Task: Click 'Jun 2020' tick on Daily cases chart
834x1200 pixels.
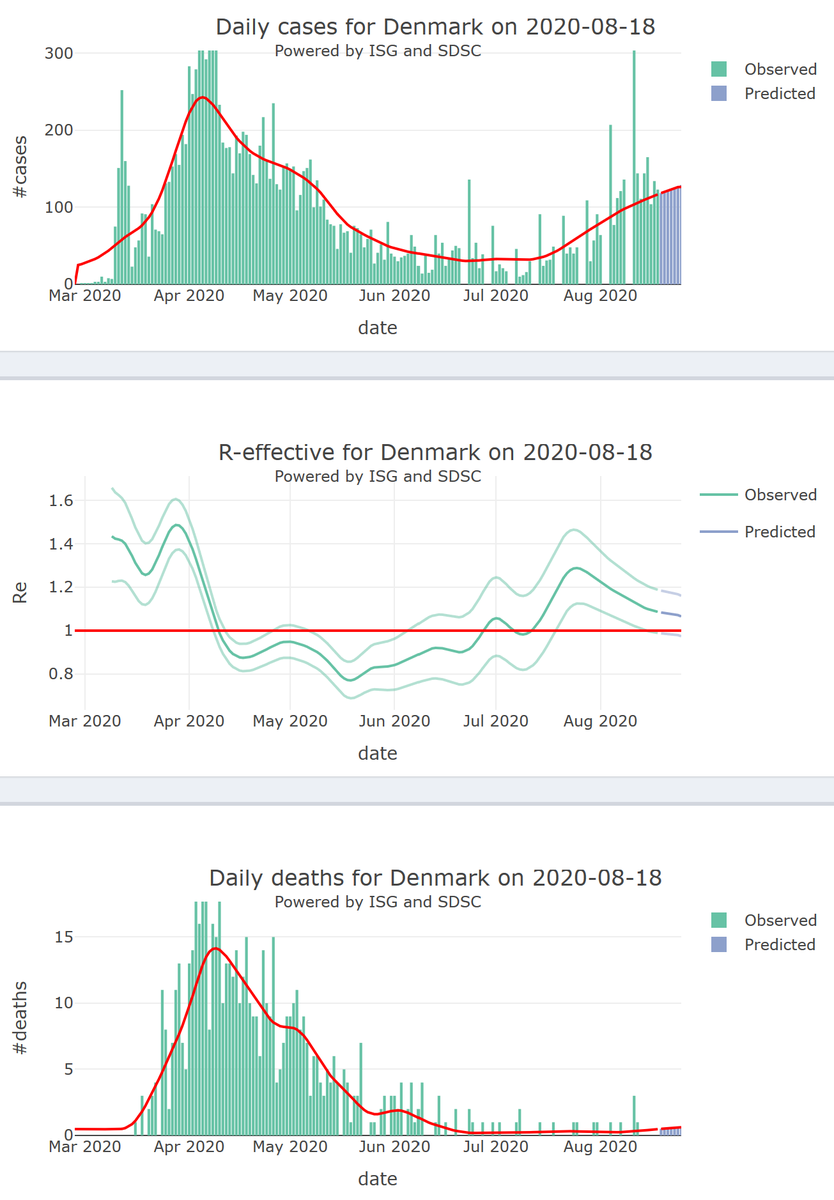Action: pyautogui.click(x=394, y=296)
